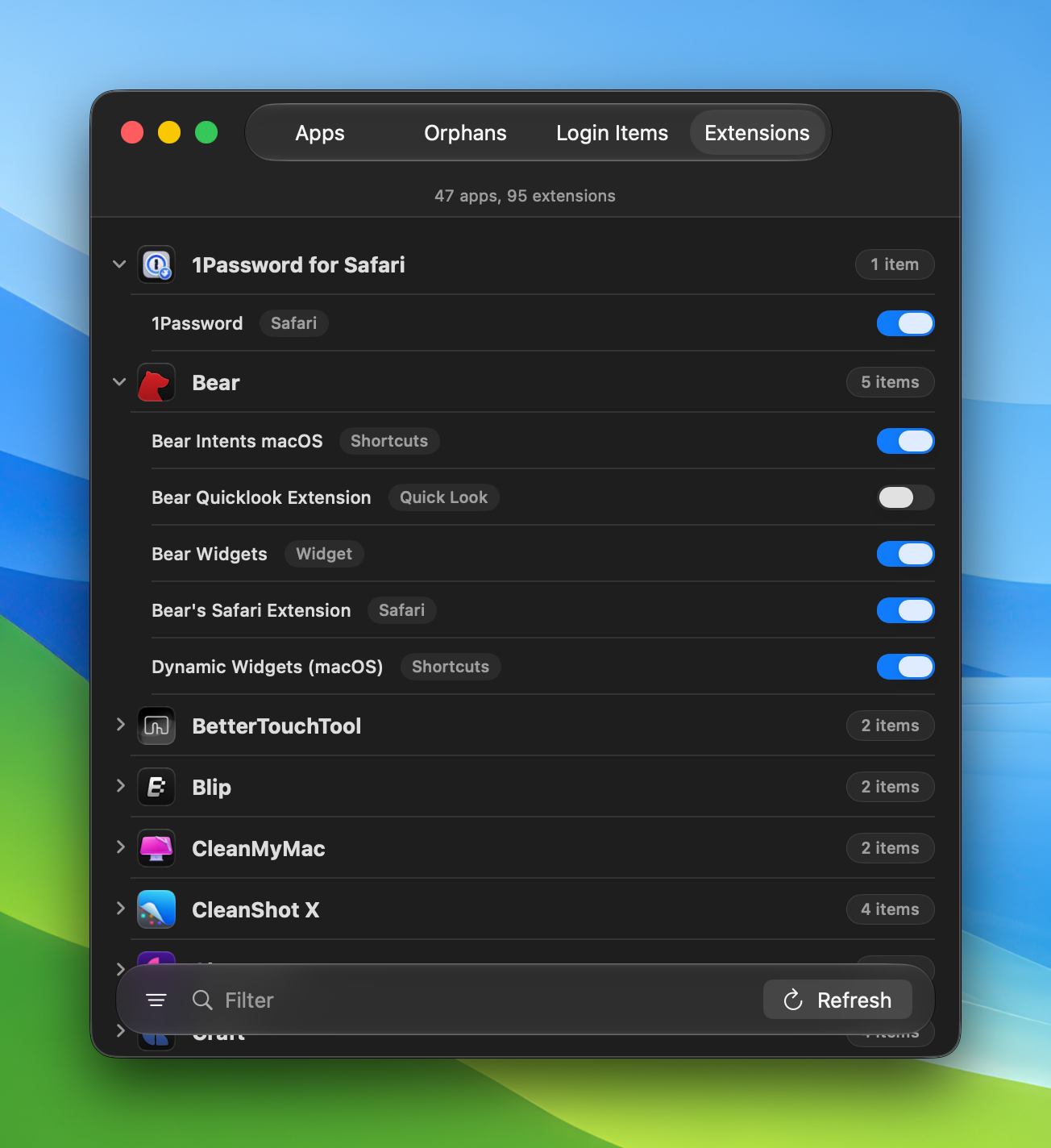Click the magnifying glass search icon
The image size is (1051, 1148).
[202, 1000]
